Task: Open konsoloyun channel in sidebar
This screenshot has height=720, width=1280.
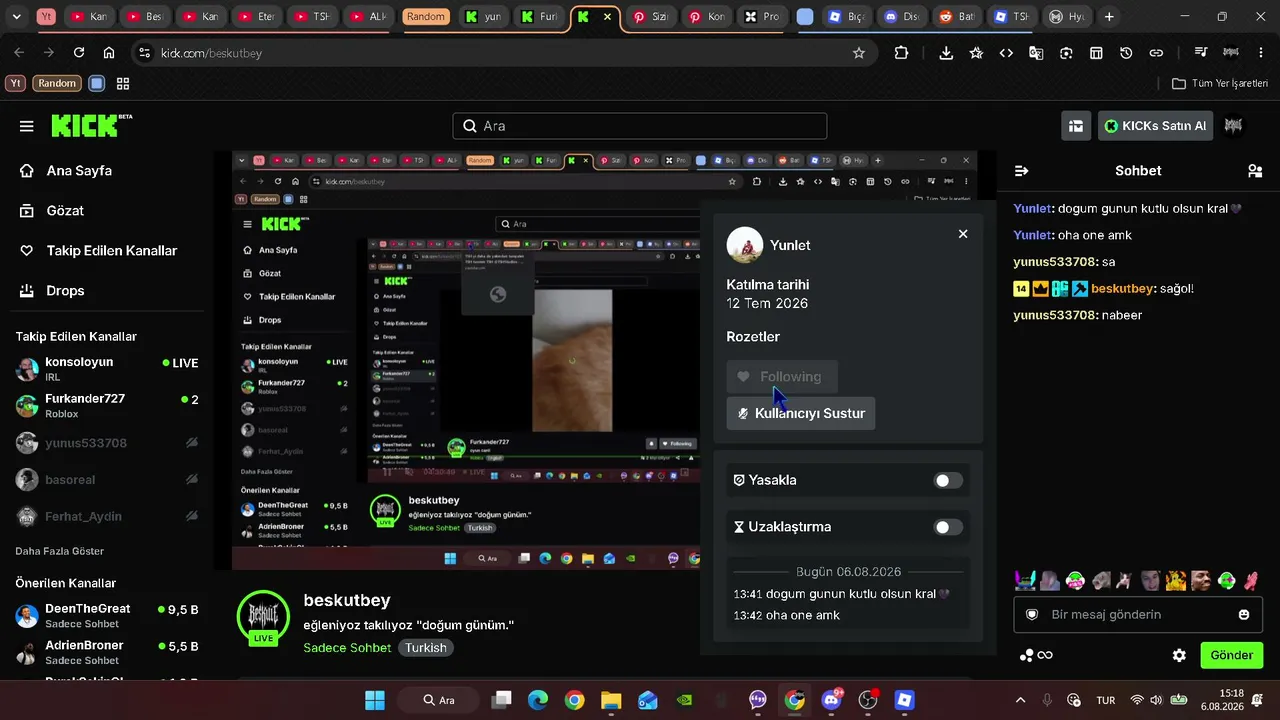Action: tap(106, 369)
